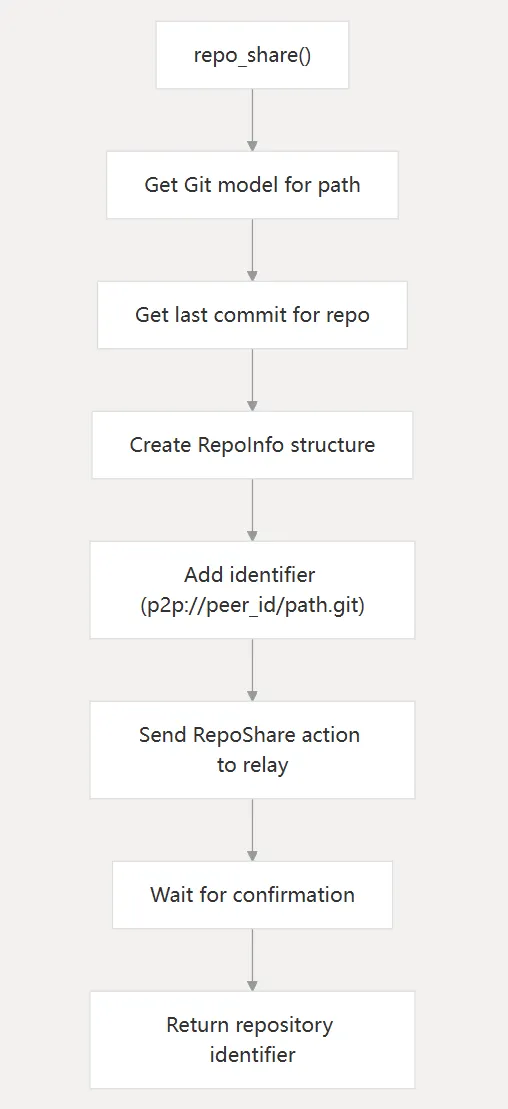Click the arrow pointing into Send RepoShare action
The width and height of the screenshot is (508, 1109).
[x=252, y=670]
